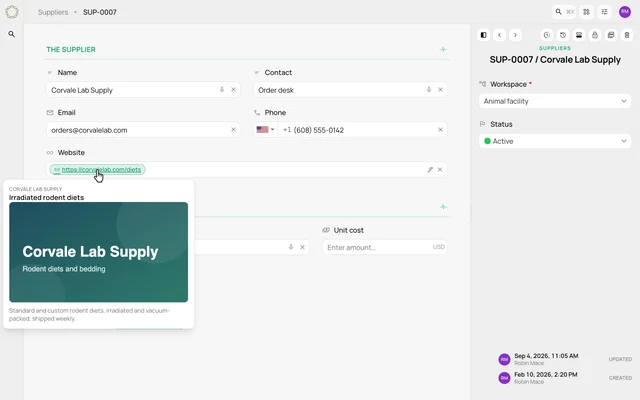
Task: Click the microphone icon in the Name field
Action: point(222,89)
